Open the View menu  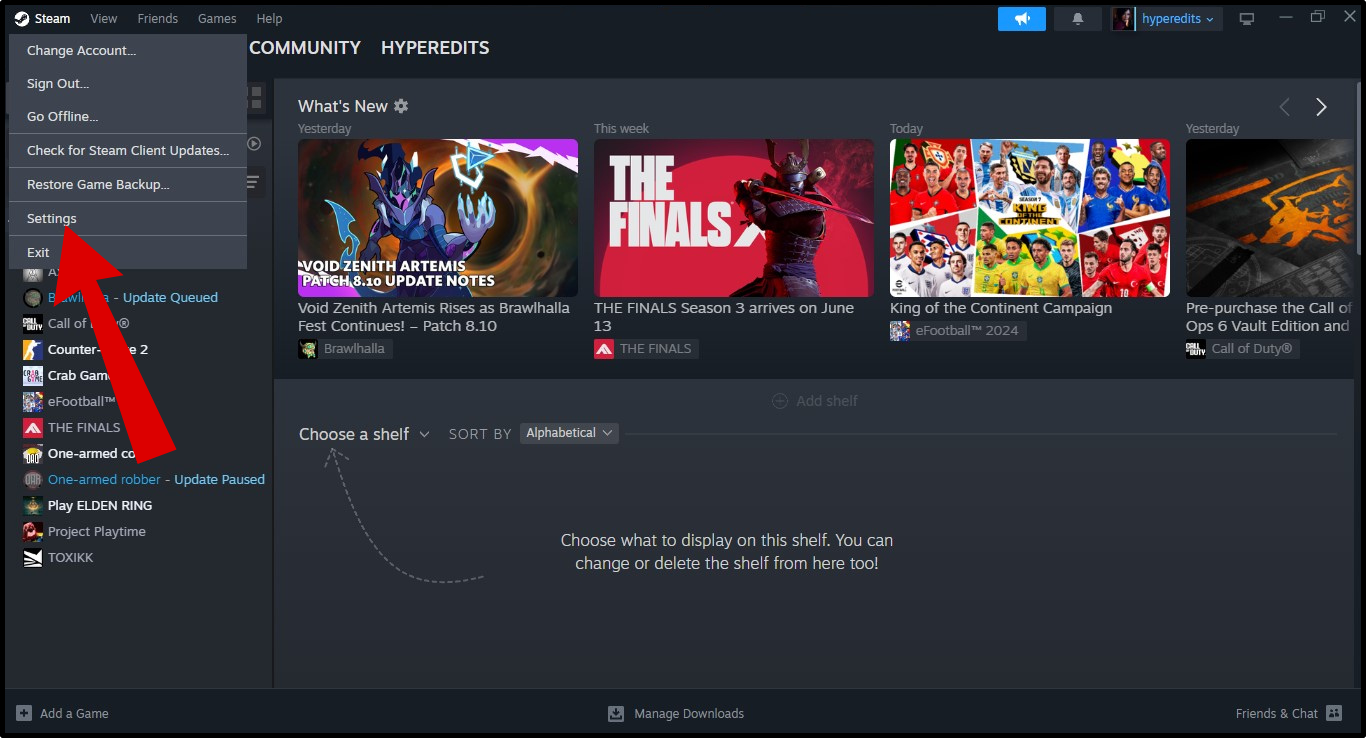point(104,19)
